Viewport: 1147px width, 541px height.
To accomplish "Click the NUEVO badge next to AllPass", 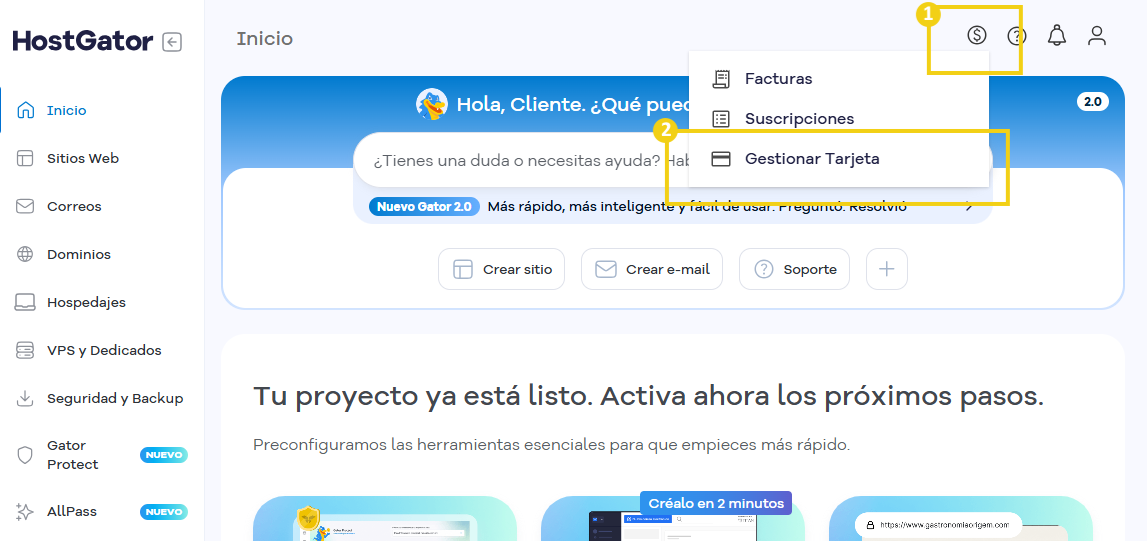I will tap(164, 512).
